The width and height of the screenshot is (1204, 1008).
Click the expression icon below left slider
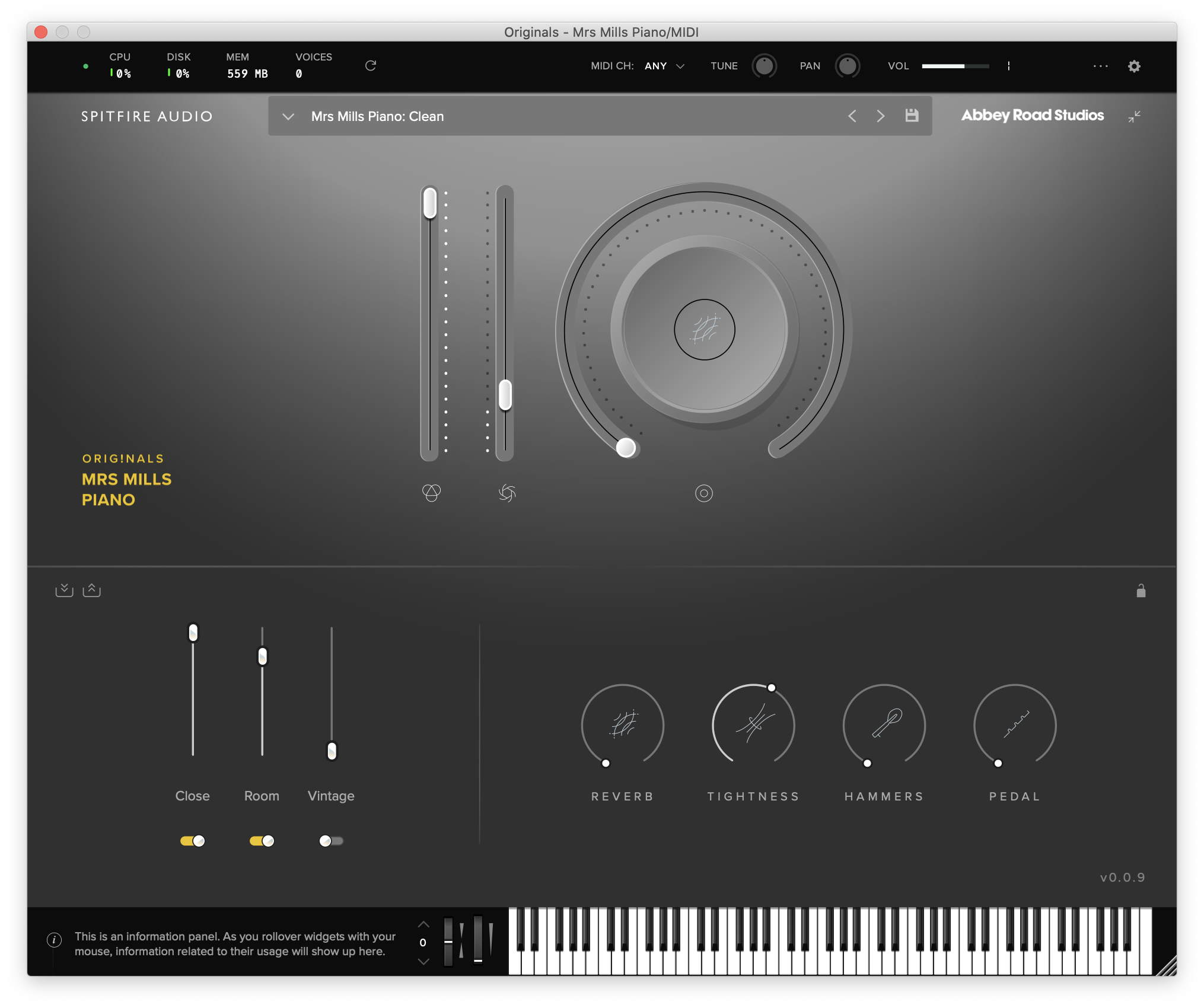tap(431, 493)
